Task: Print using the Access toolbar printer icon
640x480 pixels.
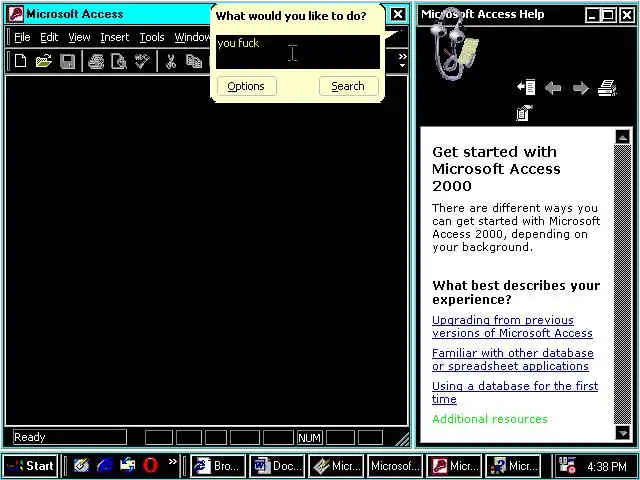Action: pos(96,62)
